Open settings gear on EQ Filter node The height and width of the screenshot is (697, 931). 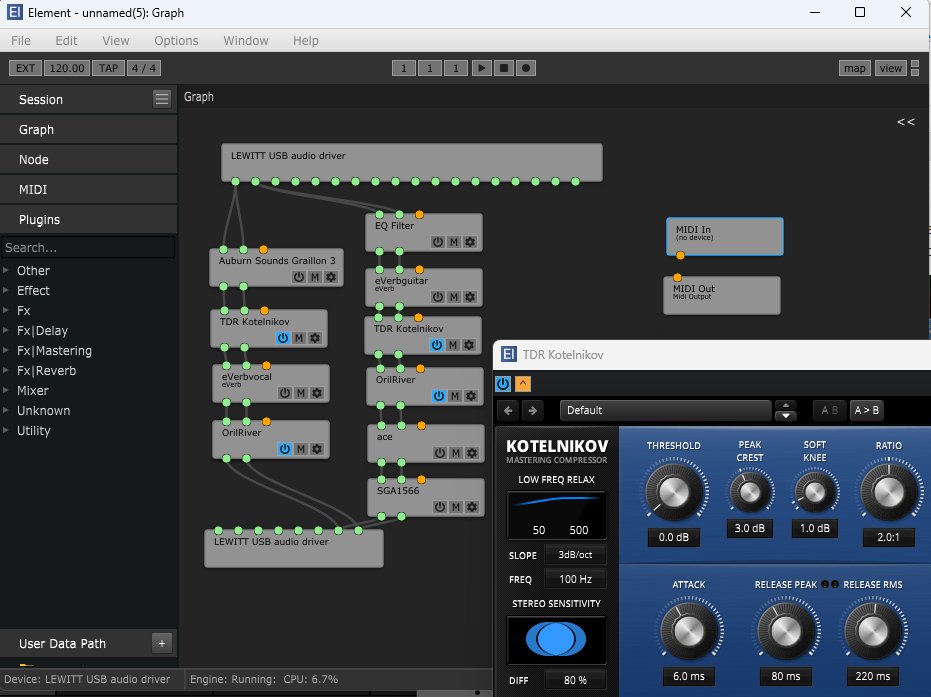point(470,242)
